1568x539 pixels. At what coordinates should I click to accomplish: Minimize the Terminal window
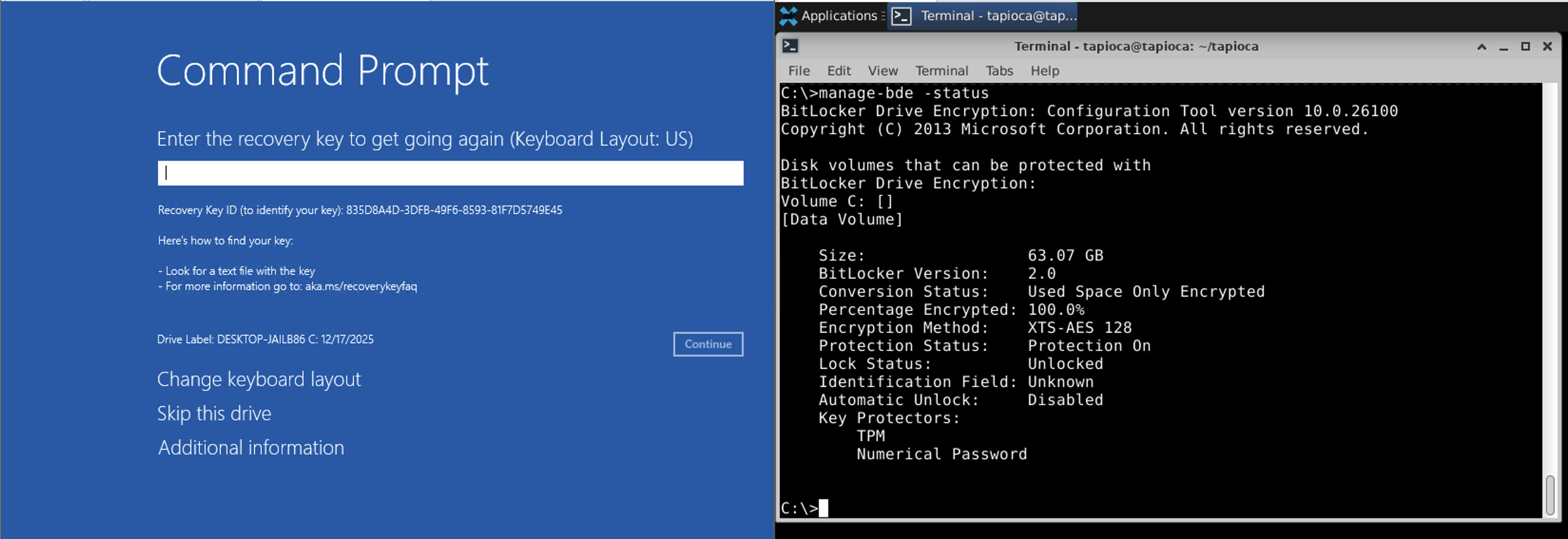[x=1503, y=47]
